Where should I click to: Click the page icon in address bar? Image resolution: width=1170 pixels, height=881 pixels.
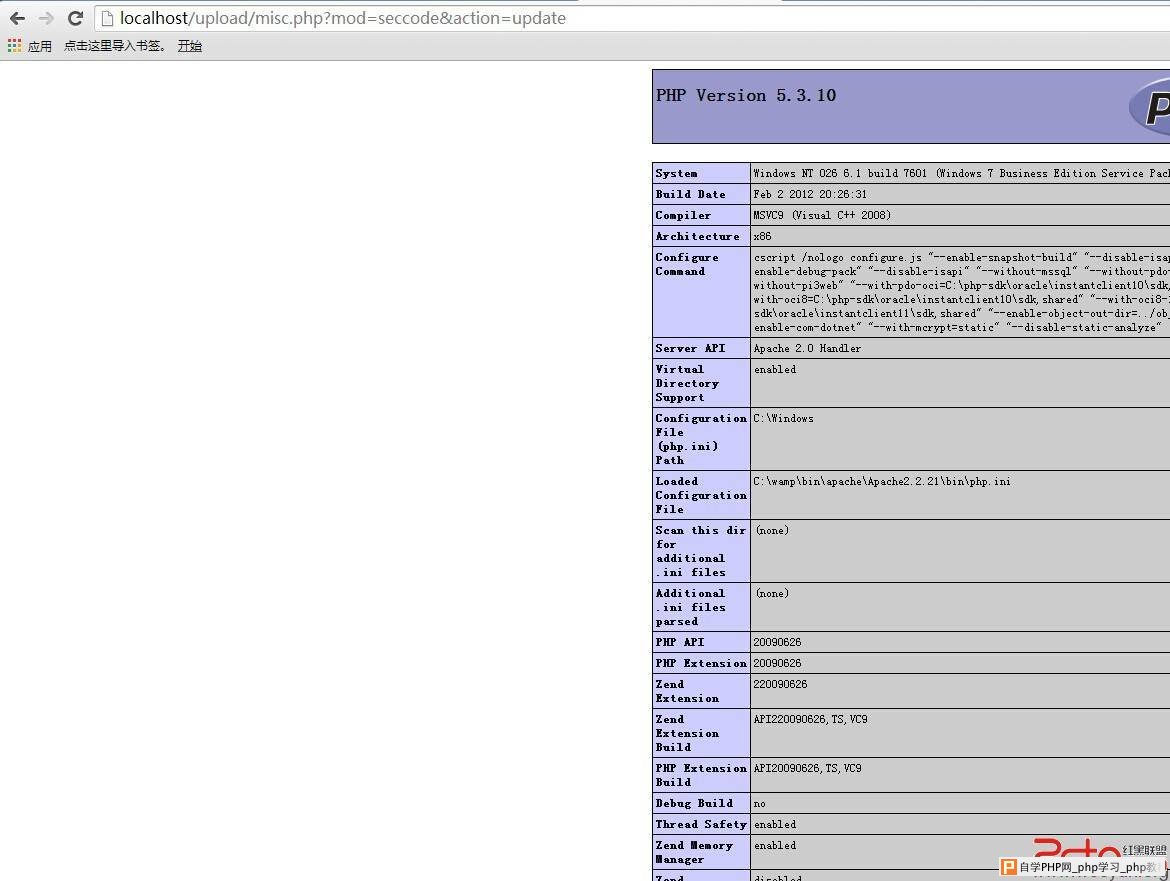pos(107,18)
